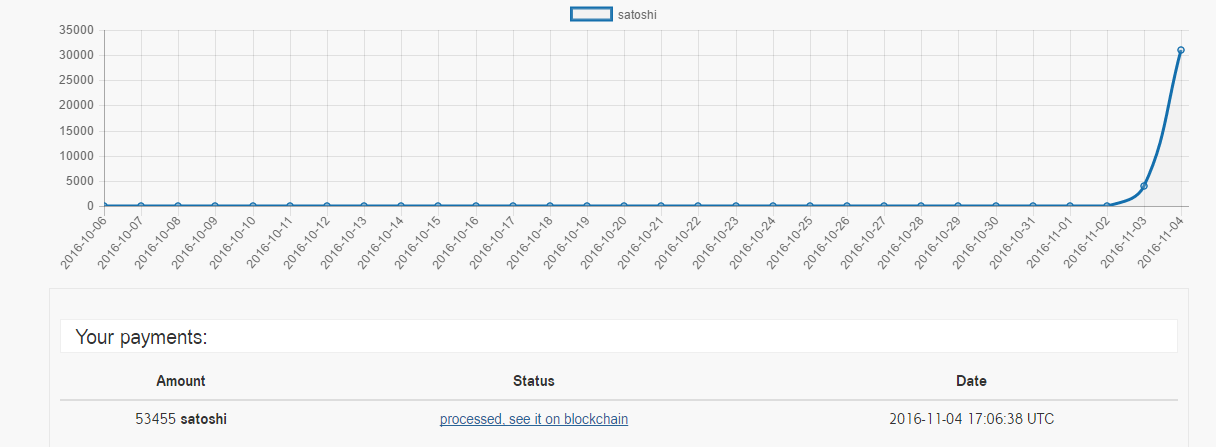The image size is (1216, 447).
Task: Click the Amount column header
Action: point(181,381)
